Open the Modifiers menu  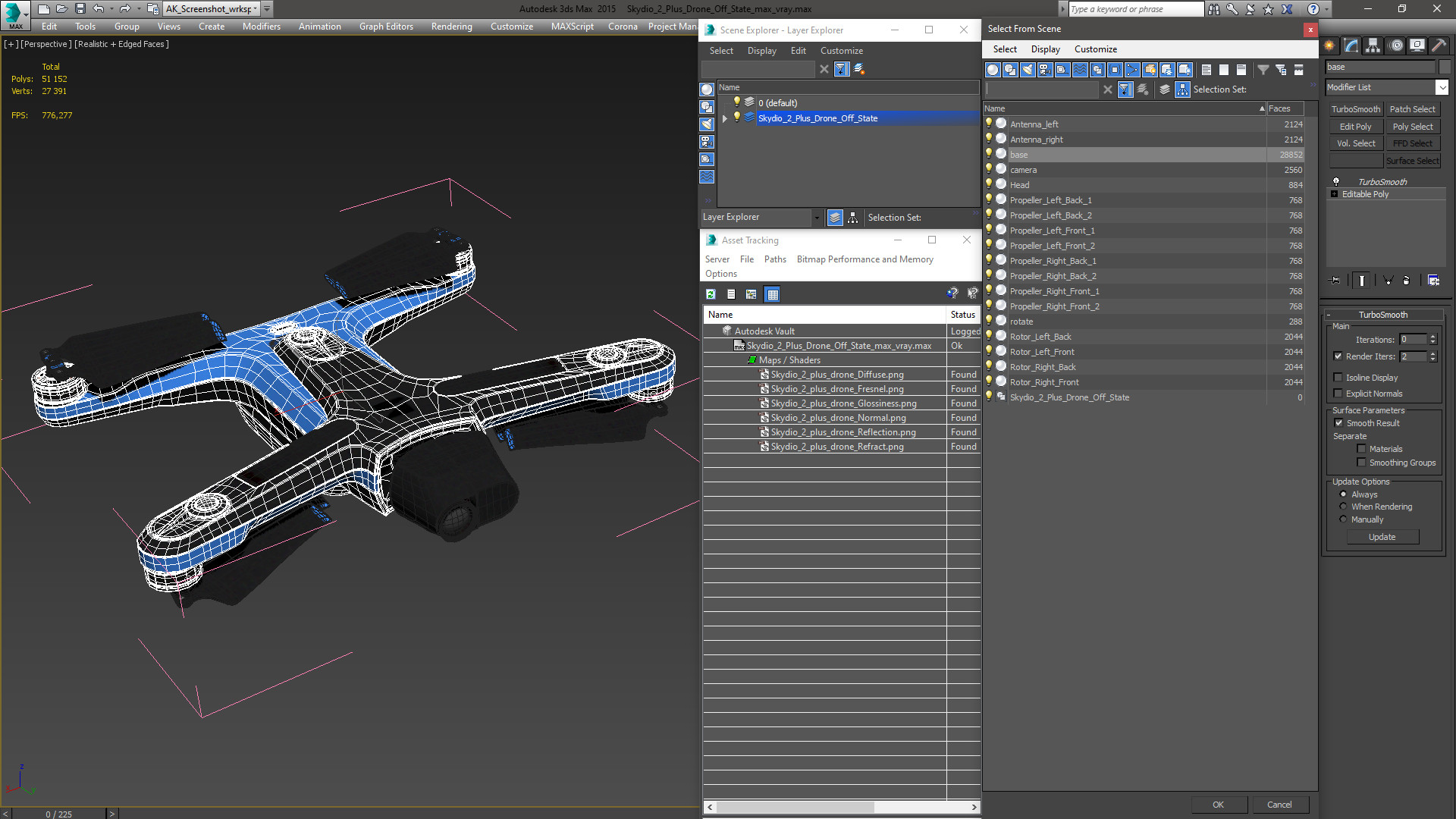262,27
